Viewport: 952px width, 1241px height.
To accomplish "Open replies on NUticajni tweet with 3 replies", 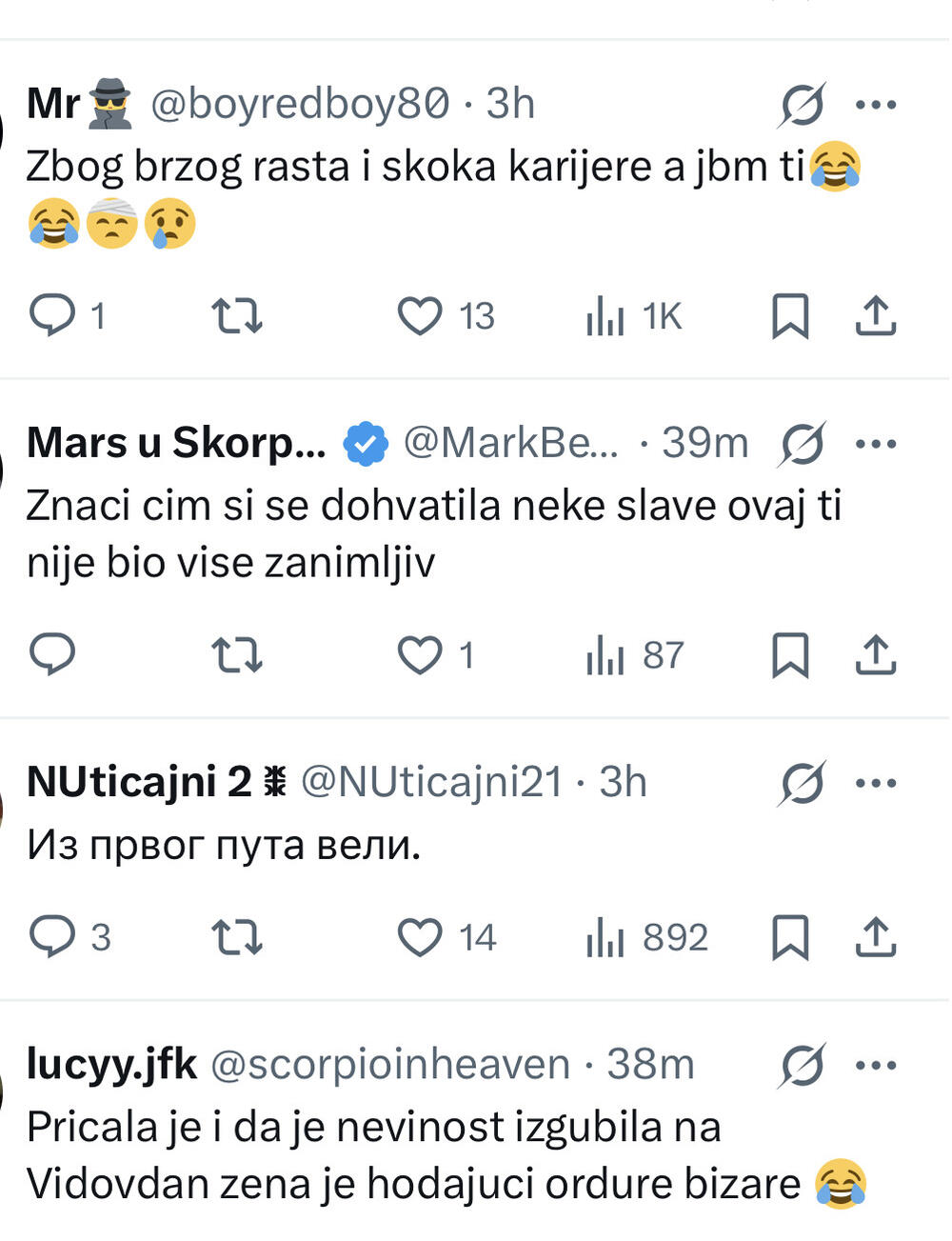I will click(x=52, y=937).
